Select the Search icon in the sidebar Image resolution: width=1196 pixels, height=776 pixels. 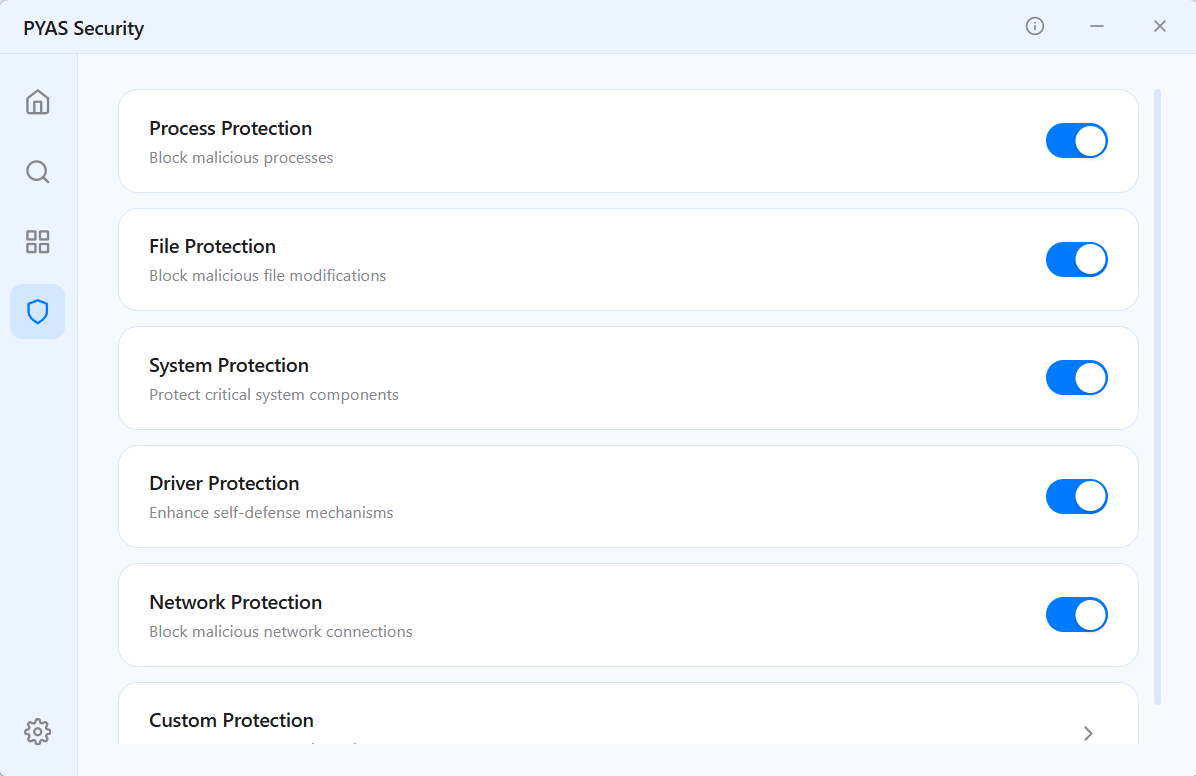[x=37, y=171]
